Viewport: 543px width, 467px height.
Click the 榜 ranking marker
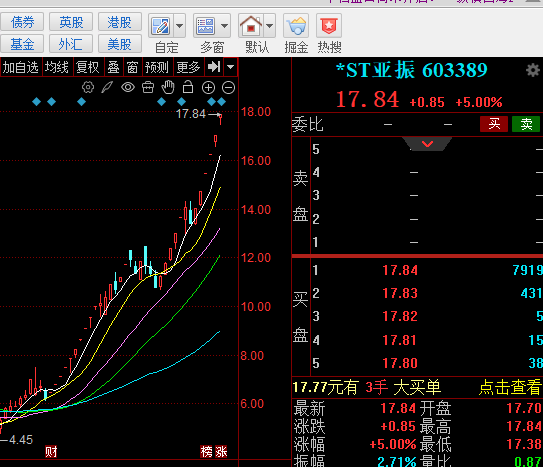206,452
